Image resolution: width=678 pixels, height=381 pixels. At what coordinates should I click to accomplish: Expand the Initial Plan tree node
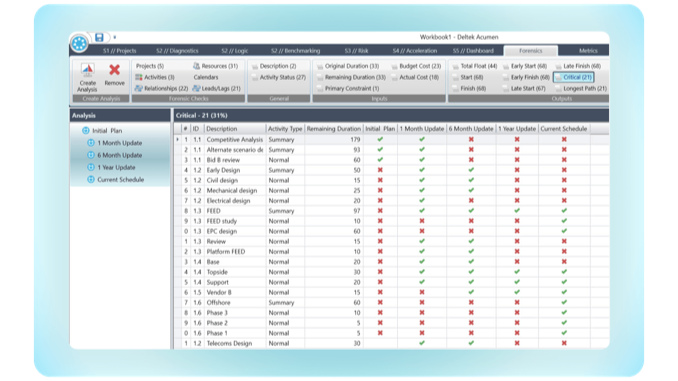(x=86, y=131)
